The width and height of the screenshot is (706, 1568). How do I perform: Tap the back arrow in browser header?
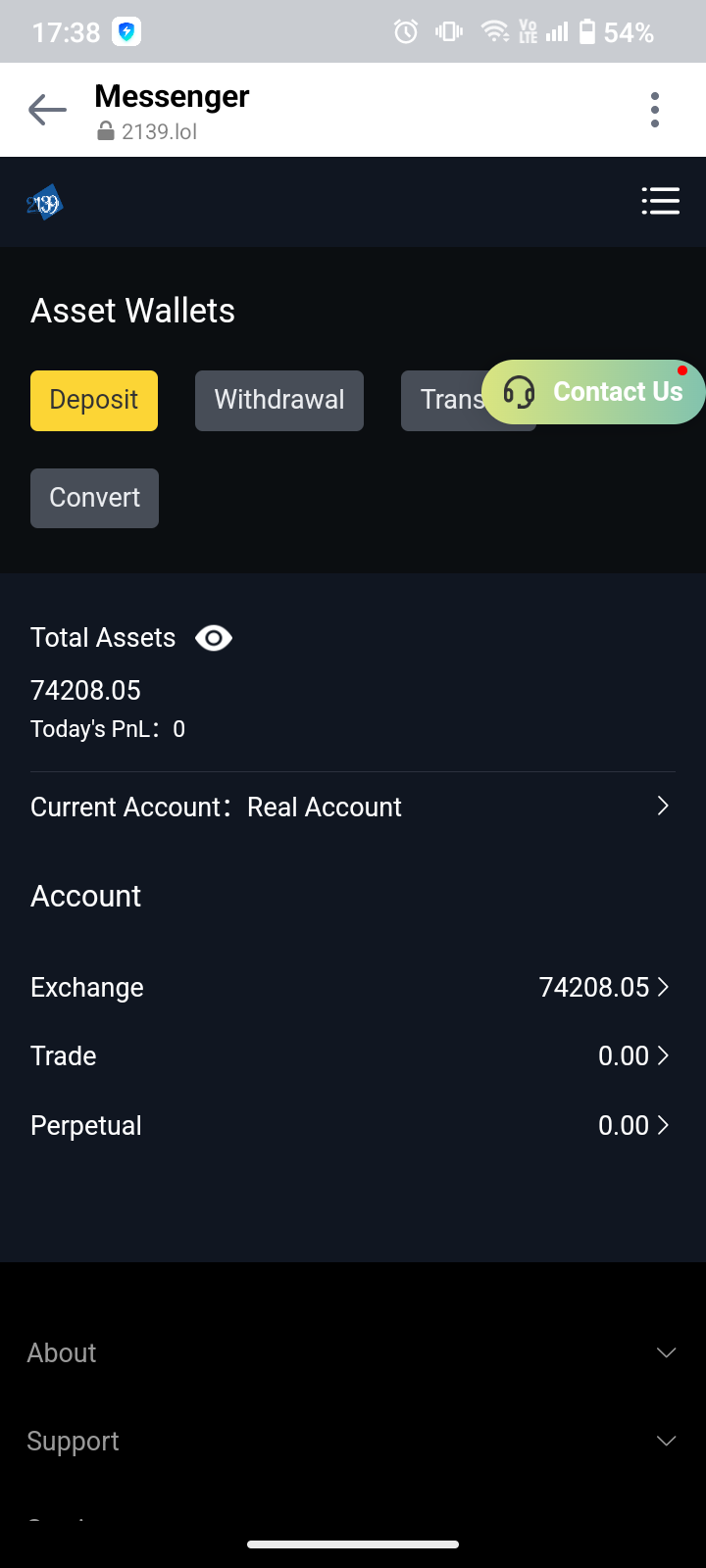[x=47, y=110]
